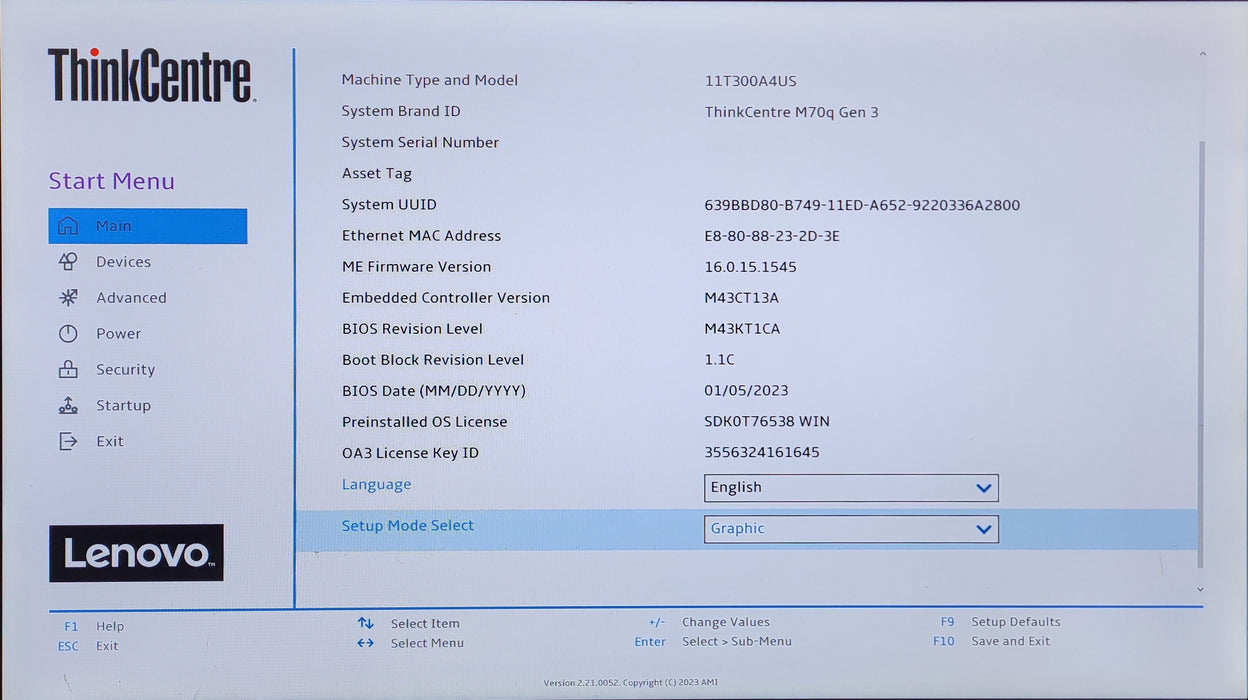Click the F1 Help shortcut
This screenshot has width=1248, height=700.
[x=95, y=627]
